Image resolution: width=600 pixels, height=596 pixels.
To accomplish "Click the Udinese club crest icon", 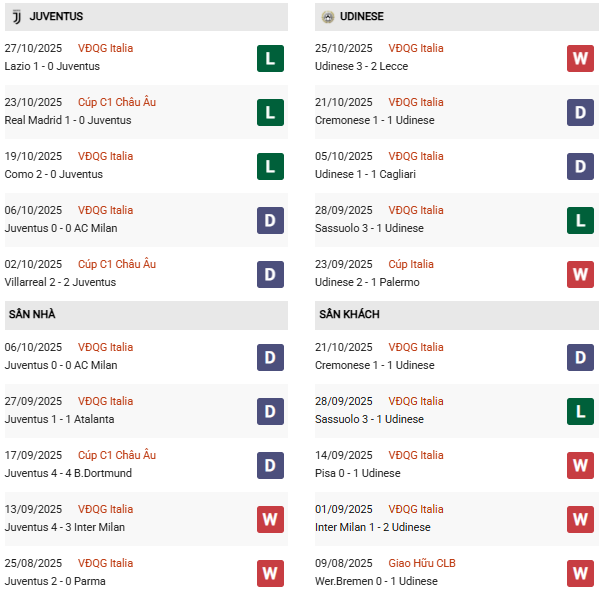I will 328,17.
